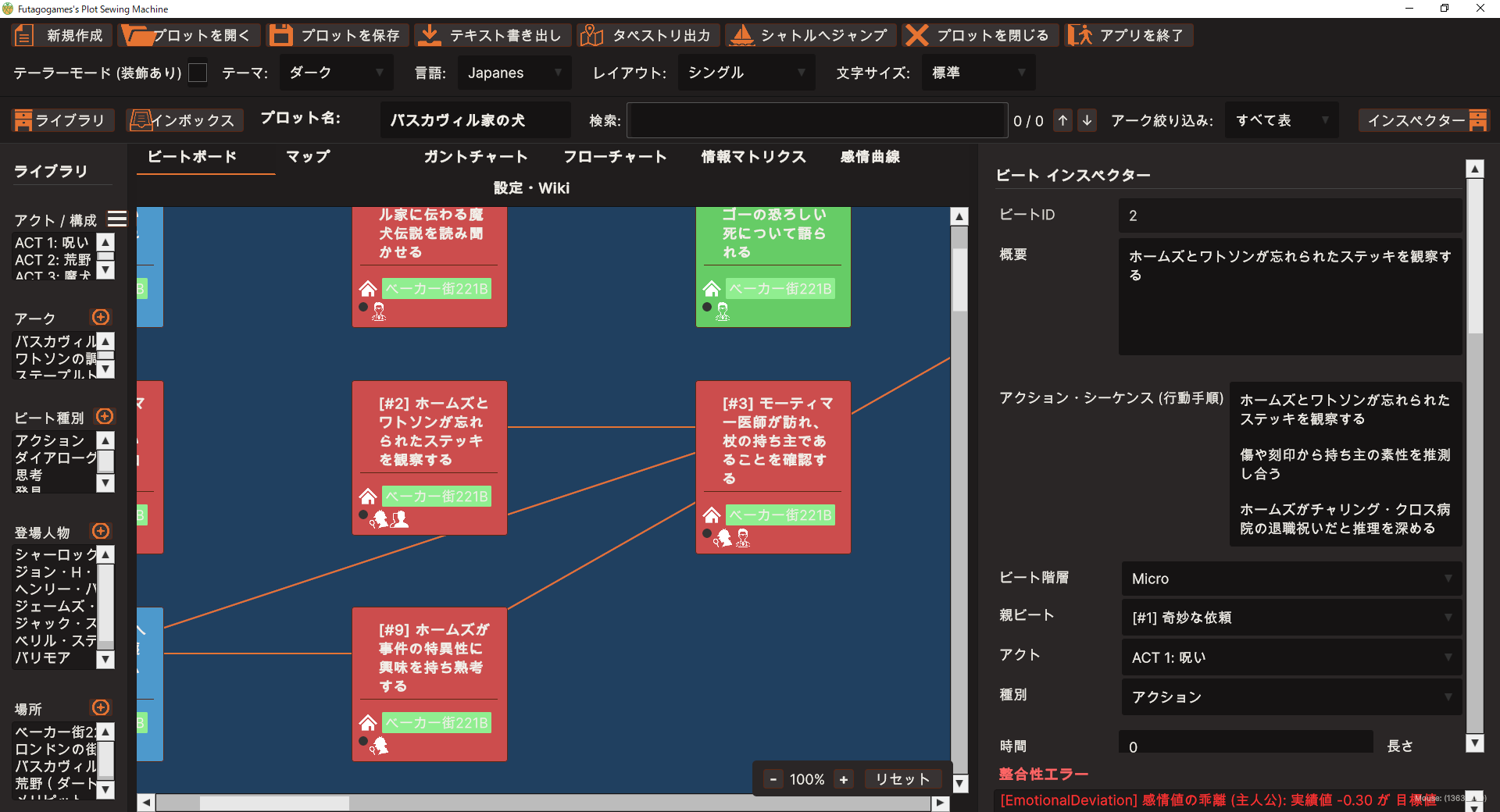Select ACT 1: 呪い in act list

tap(52, 243)
